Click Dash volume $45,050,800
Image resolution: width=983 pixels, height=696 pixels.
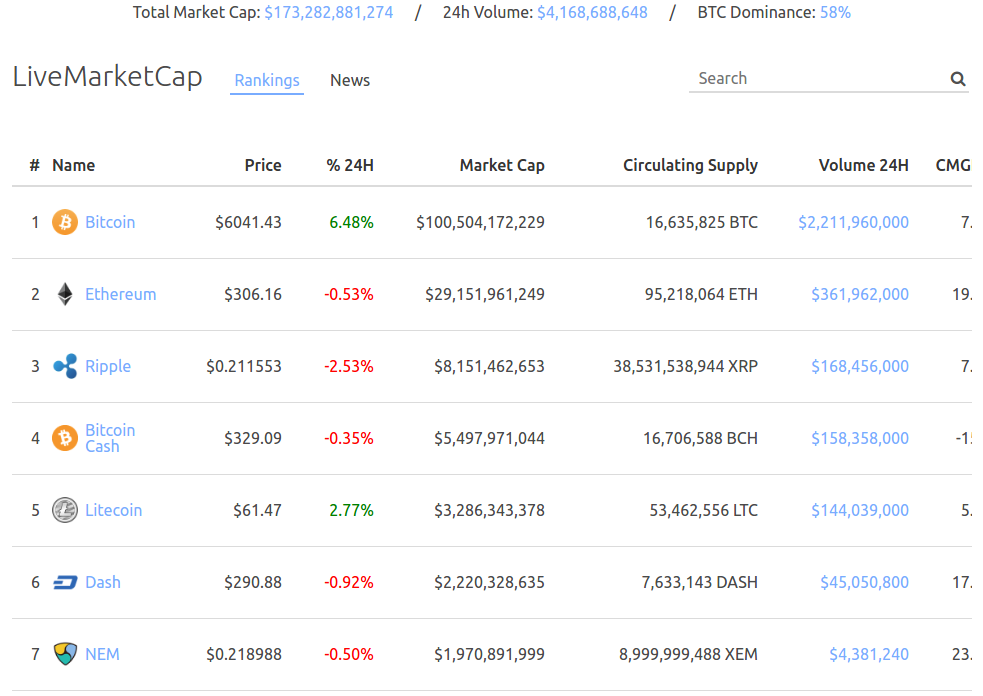point(865,583)
